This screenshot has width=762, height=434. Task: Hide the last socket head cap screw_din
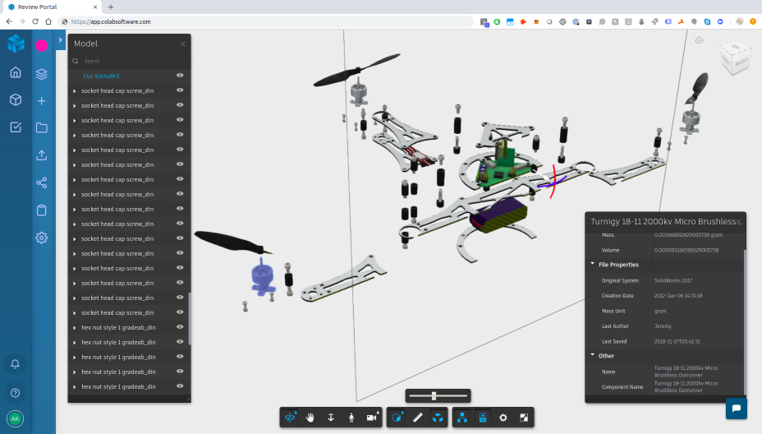pos(180,312)
